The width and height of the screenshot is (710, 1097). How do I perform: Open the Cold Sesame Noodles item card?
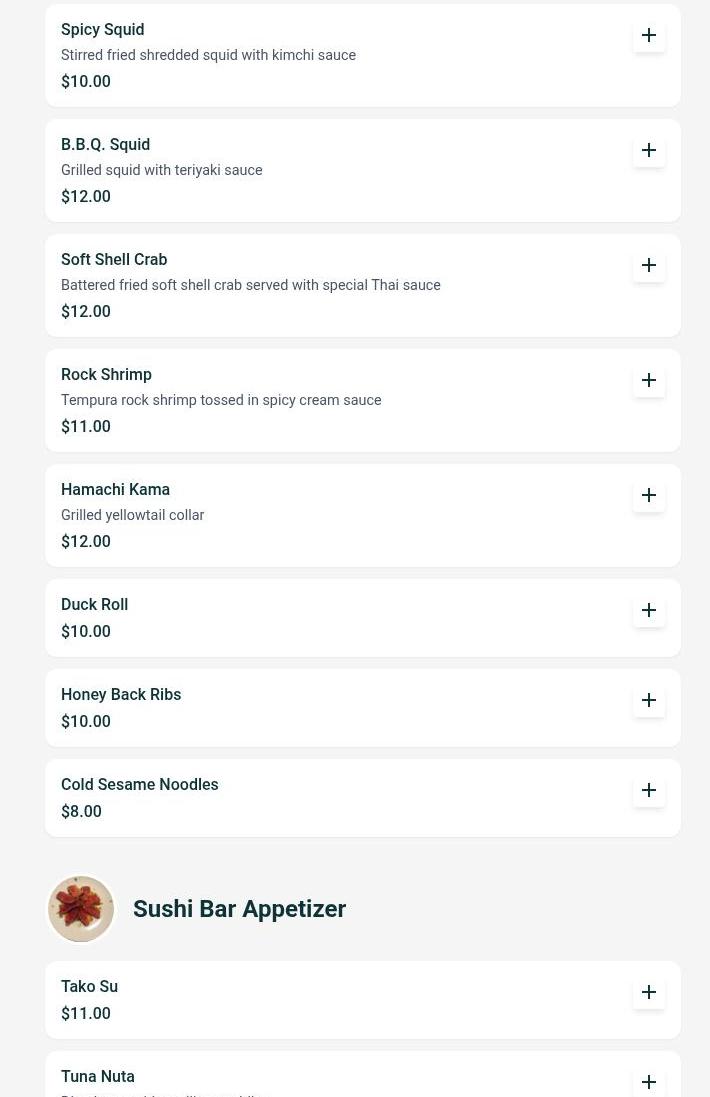tap(362, 798)
